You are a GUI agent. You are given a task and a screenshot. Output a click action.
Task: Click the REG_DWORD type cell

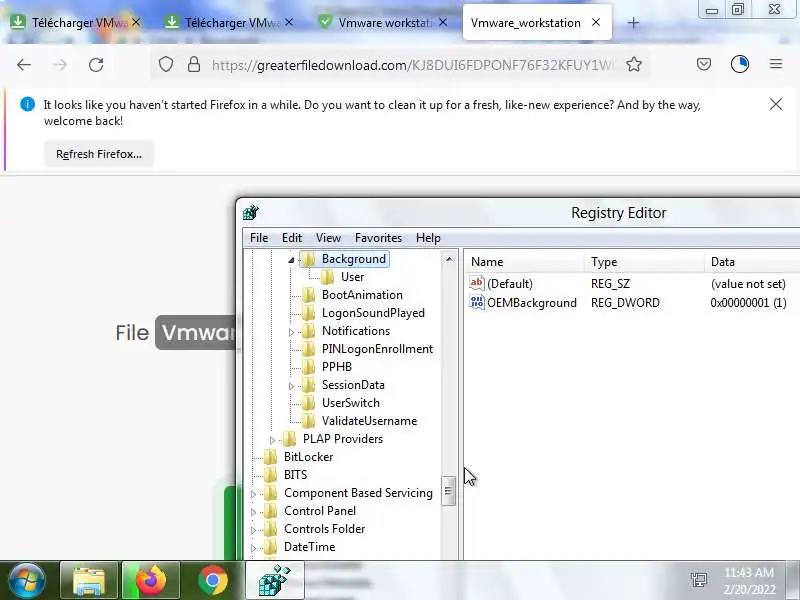[x=625, y=303]
